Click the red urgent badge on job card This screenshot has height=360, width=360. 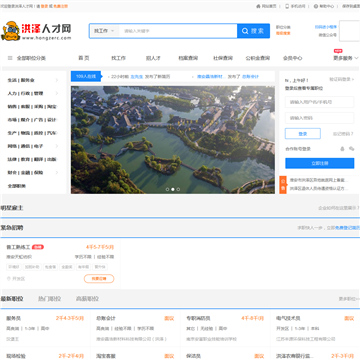click(x=38, y=247)
